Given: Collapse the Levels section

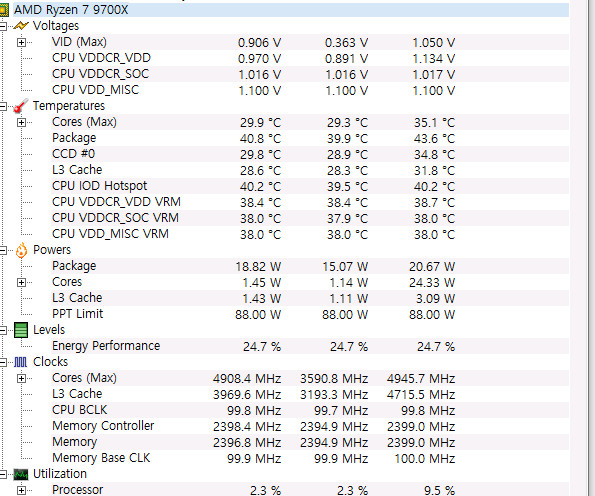Looking at the screenshot, I should [x=3, y=331].
